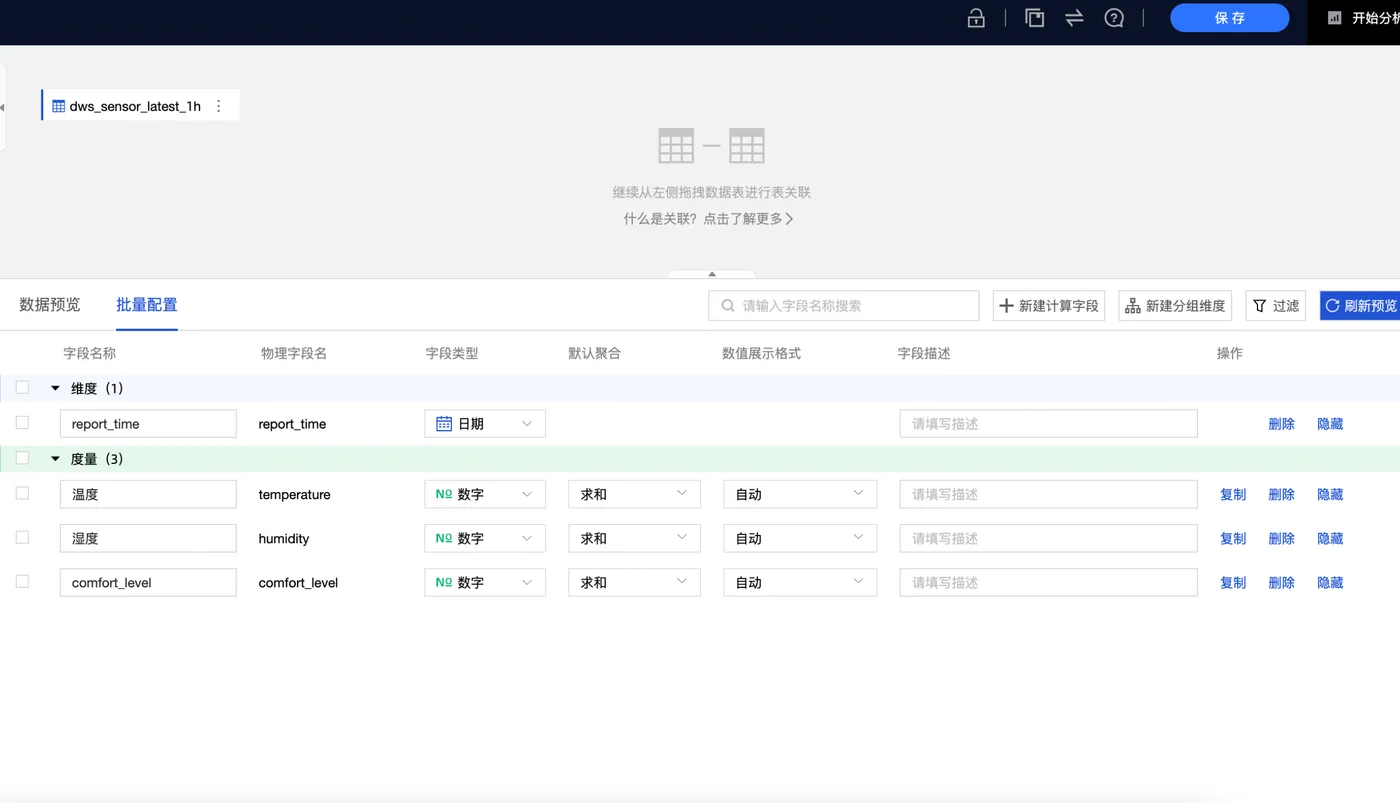Check the report_time row checkbox
This screenshot has width=1400, height=803.
click(x=22, y=423)
